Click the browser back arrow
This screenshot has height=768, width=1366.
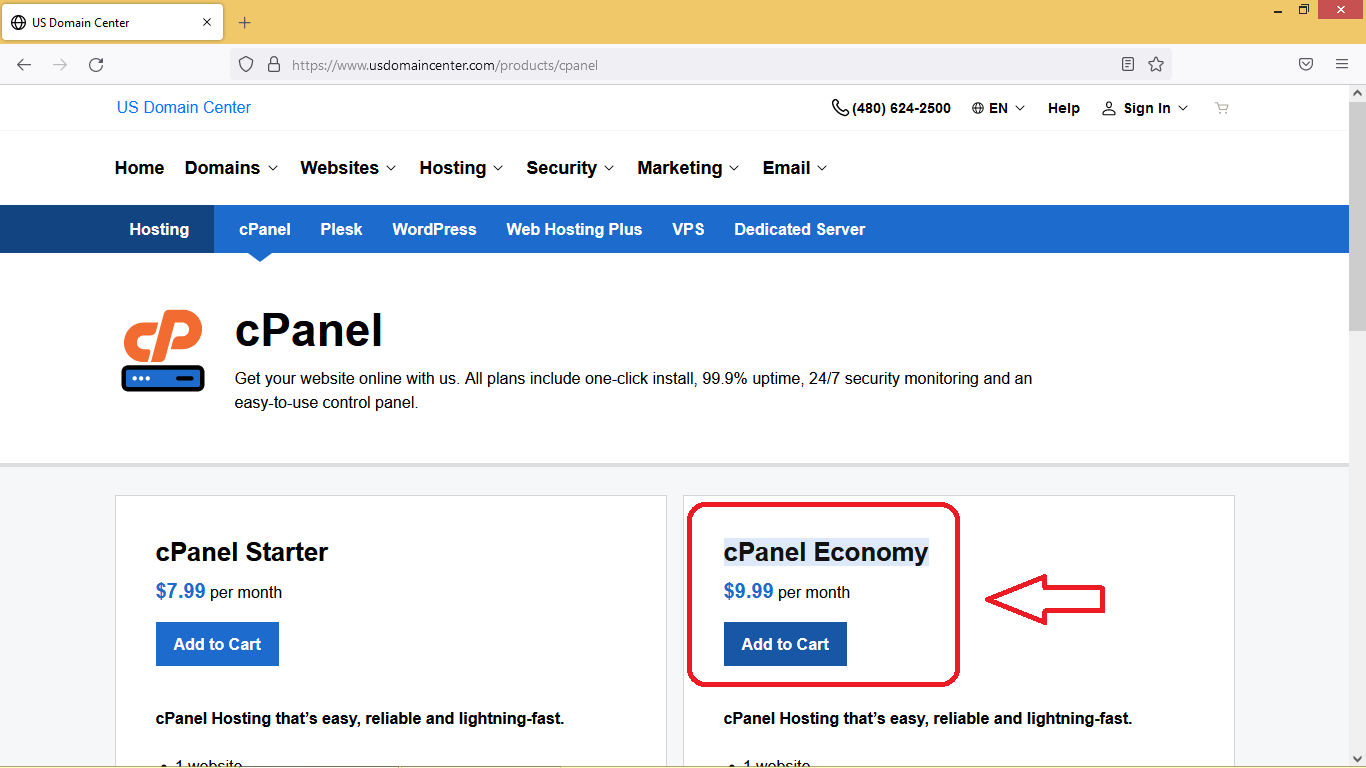(x=24, y=64)
